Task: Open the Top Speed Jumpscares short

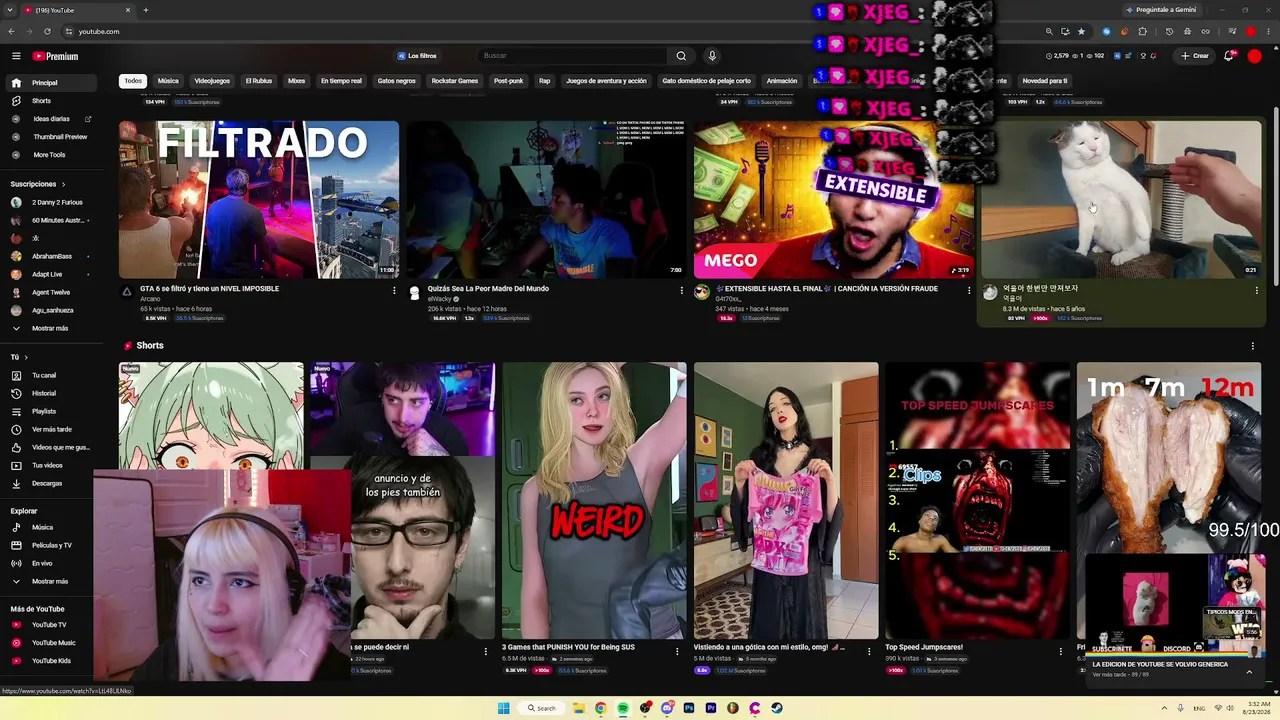Action: (977, 501)
